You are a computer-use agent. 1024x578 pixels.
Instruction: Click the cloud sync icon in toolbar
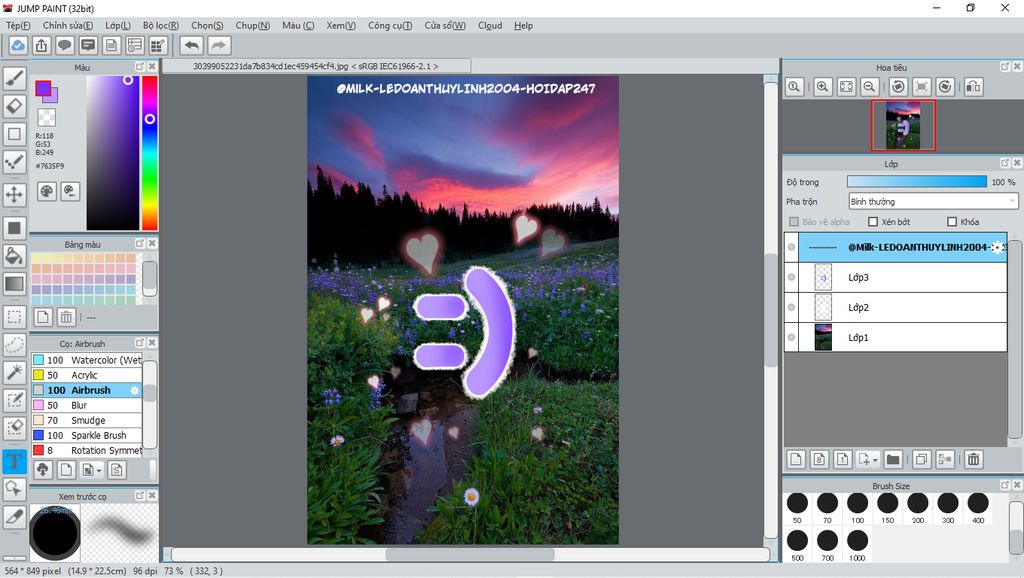(x=18, y=45)
